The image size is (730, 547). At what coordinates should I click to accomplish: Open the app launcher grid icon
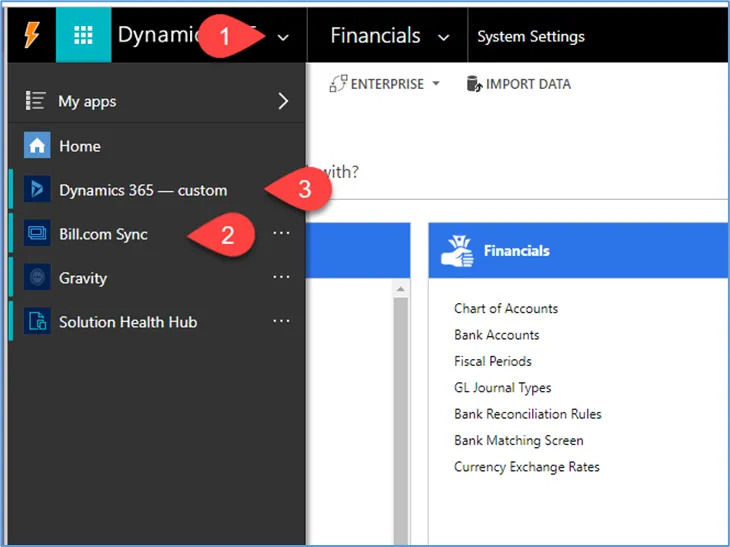[x=83, y=35]
